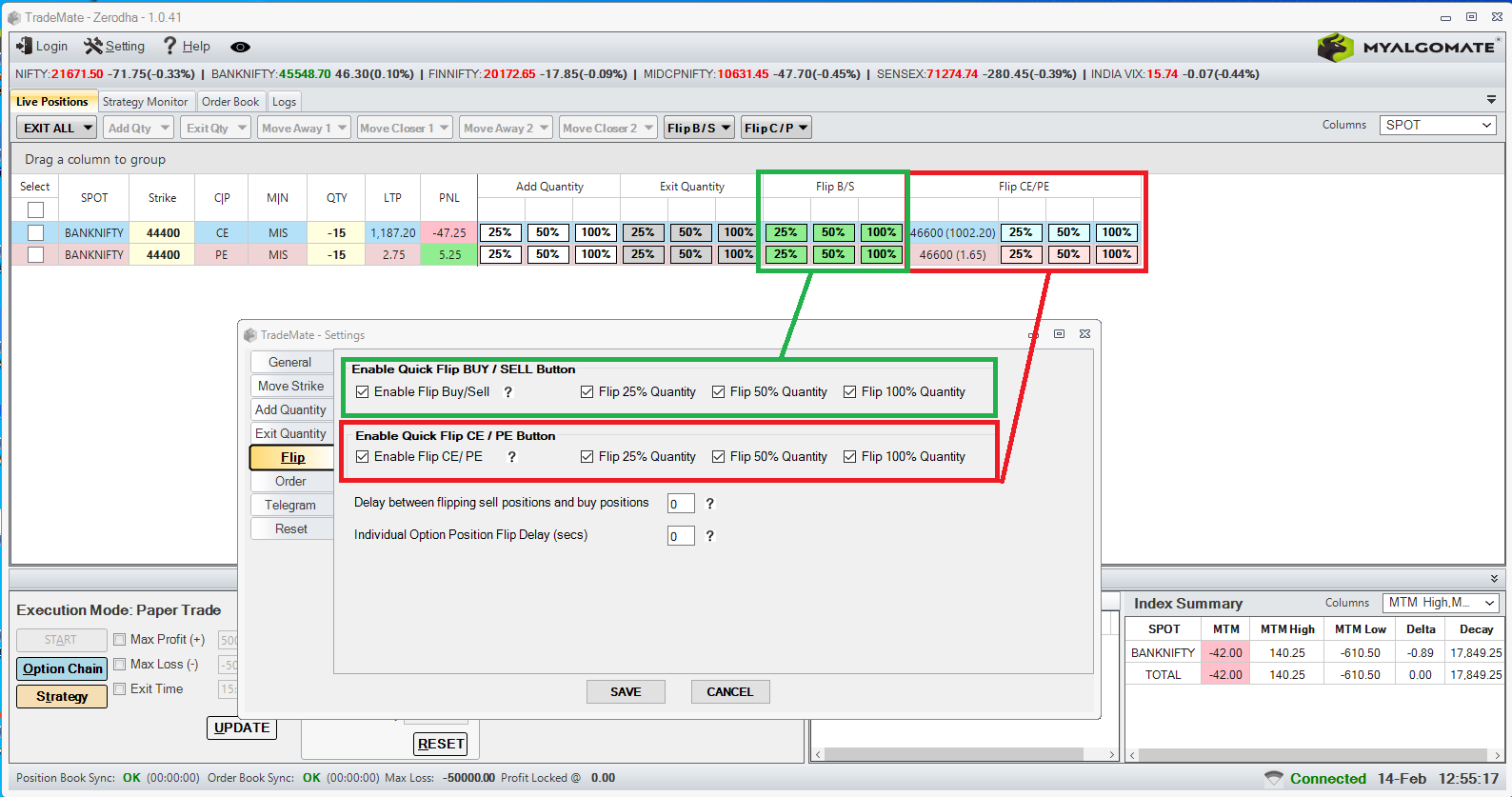
Task: Open the SPOT Columns combo box
Action: pos(1438,125)
